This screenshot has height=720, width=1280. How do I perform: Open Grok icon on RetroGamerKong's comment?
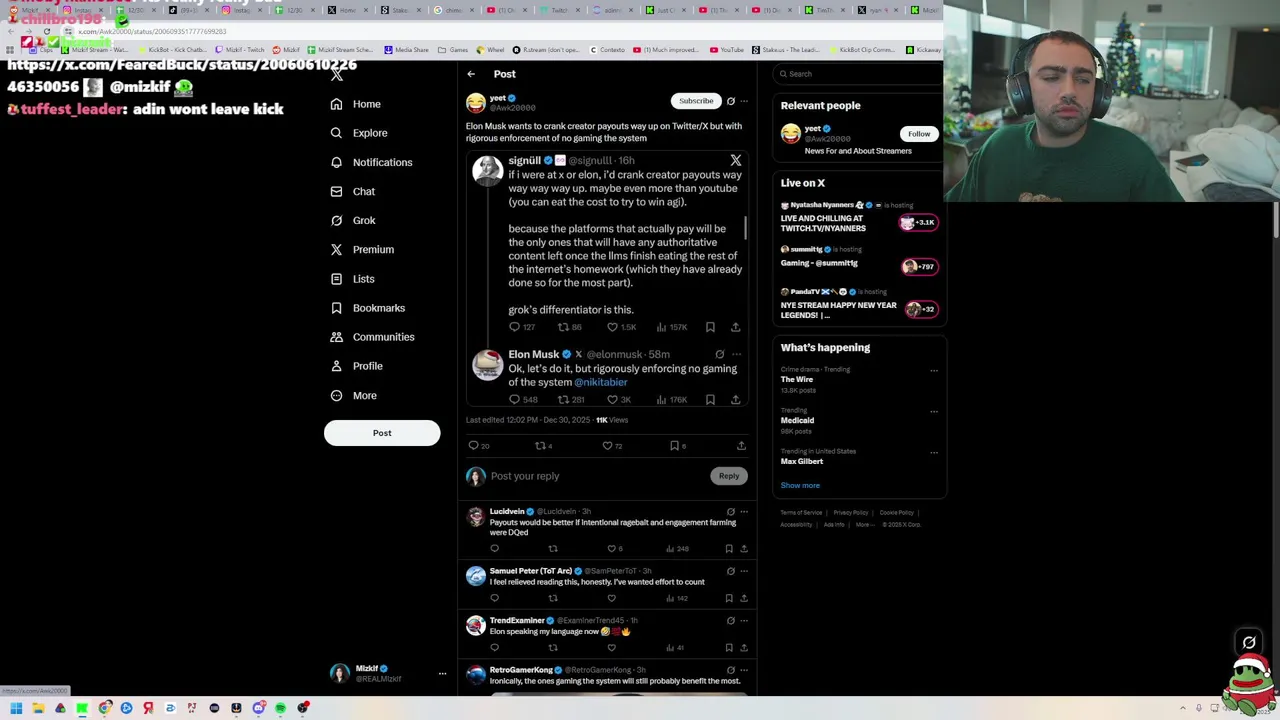pos(730,670)
